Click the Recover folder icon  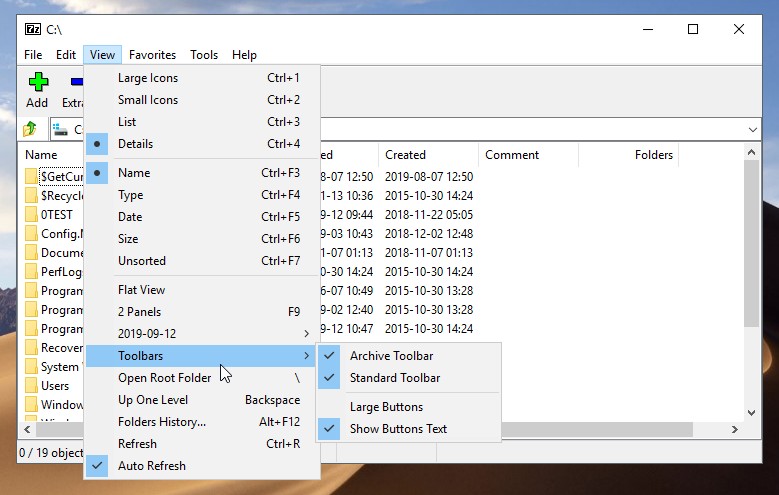[x=31, y=347]
